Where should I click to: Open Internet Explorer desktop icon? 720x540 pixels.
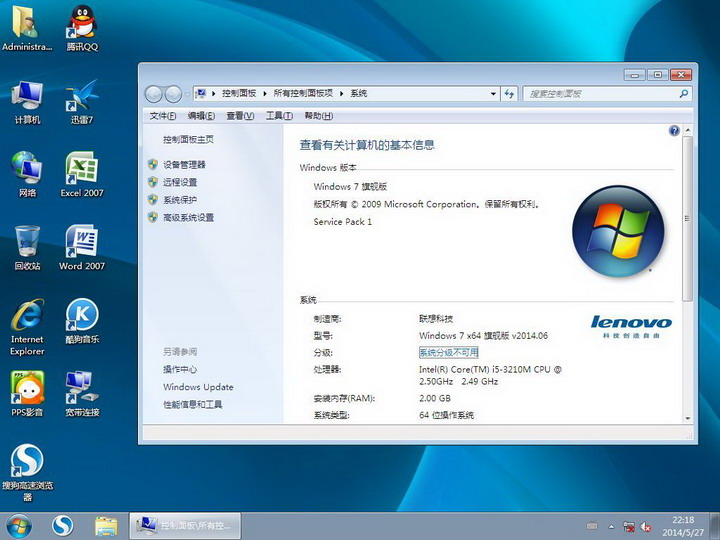tap(27, 318)
